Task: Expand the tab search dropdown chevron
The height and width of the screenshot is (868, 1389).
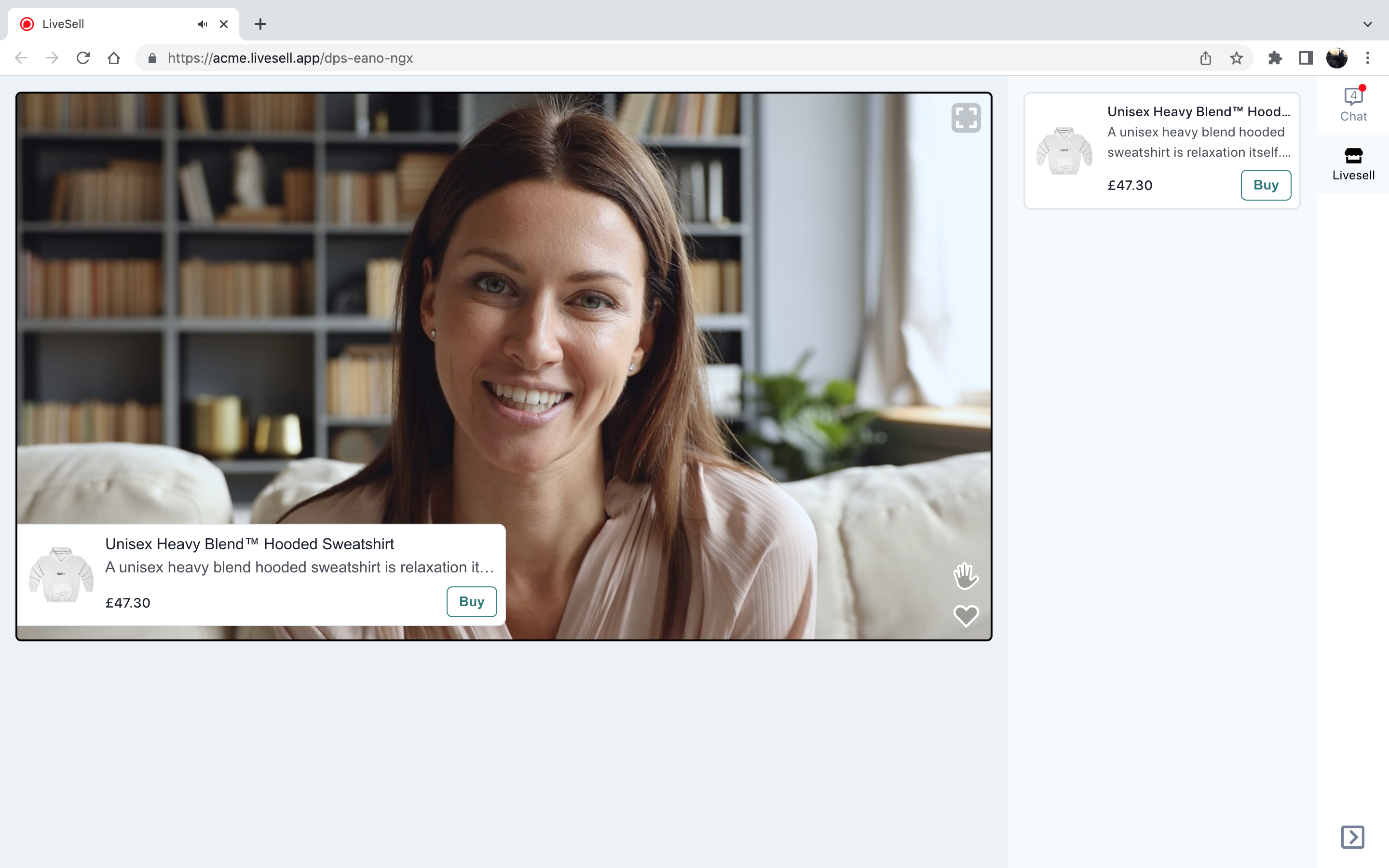Action: (1368, 24)
